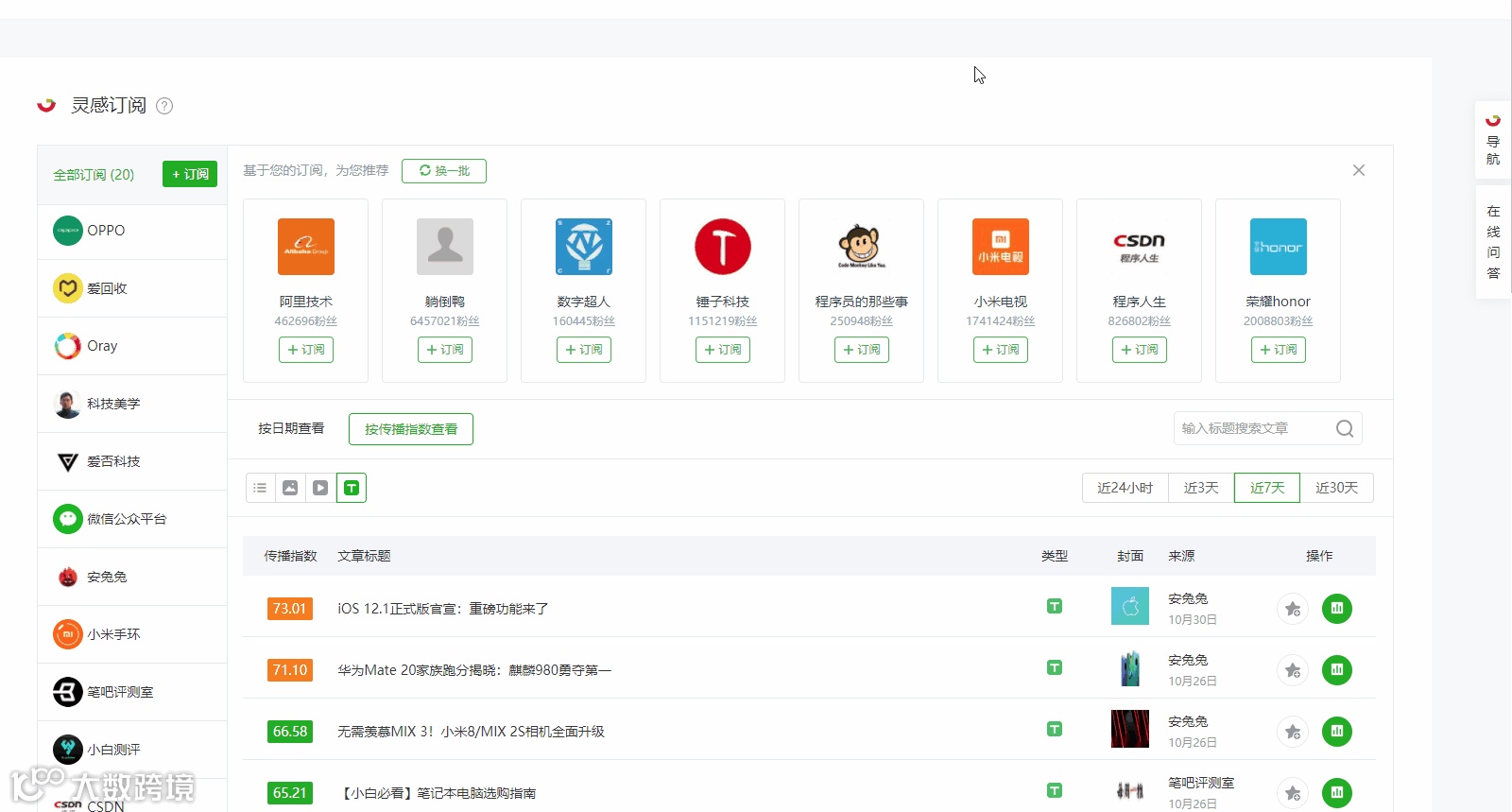Viewport: 1512px width, 812px height.
Task: Subscribe to 躺倒鸭
Action: (445, 350)
